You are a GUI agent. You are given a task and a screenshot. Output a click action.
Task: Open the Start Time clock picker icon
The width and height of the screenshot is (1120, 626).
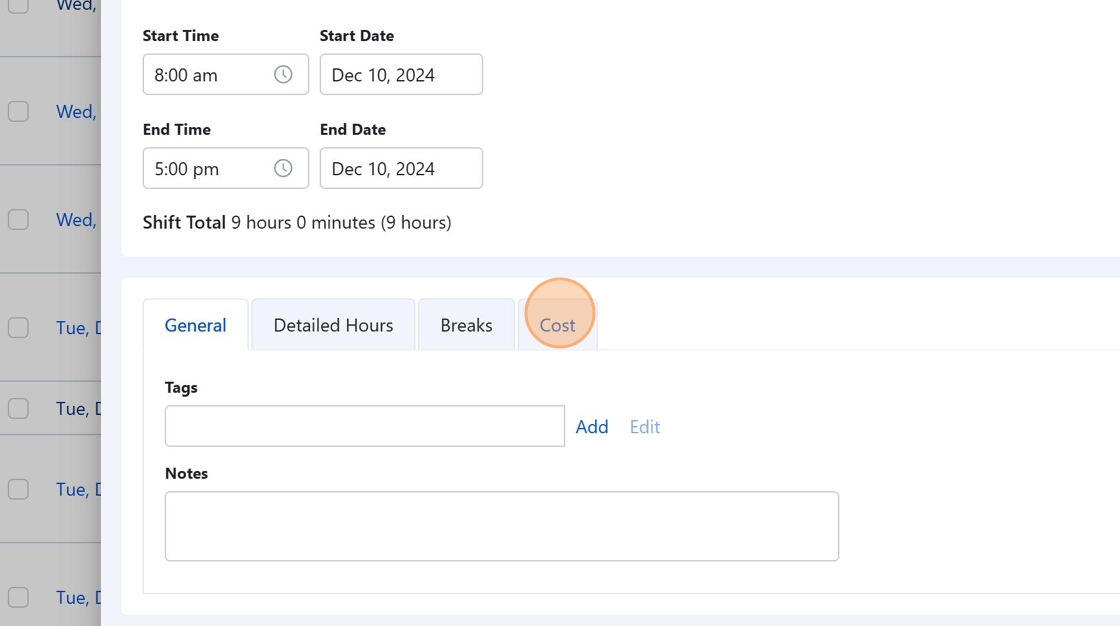[283, 75]
